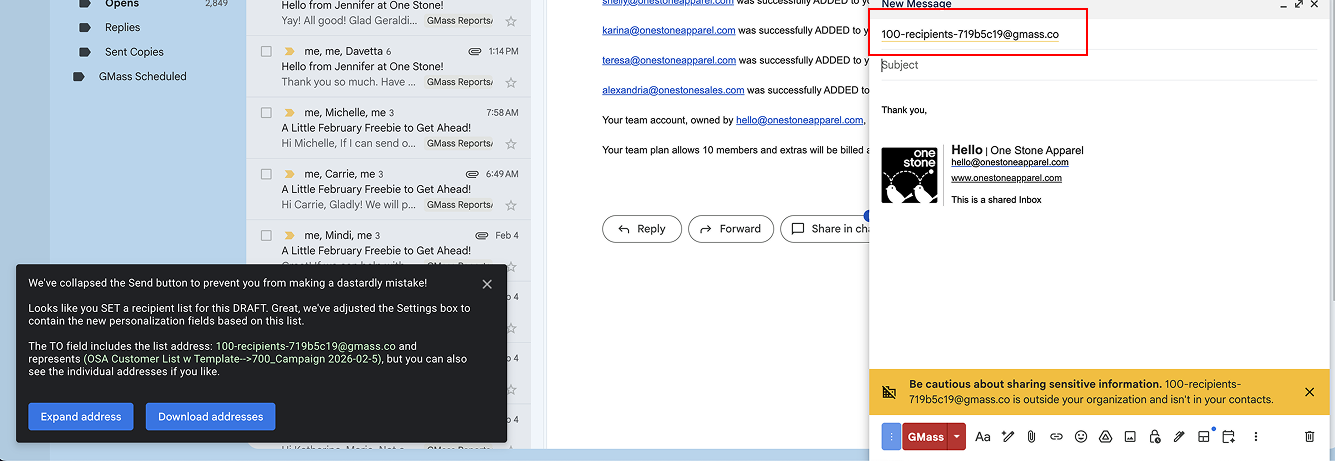
Task: Click the Reply button under the email
Action: coord(641,229)
